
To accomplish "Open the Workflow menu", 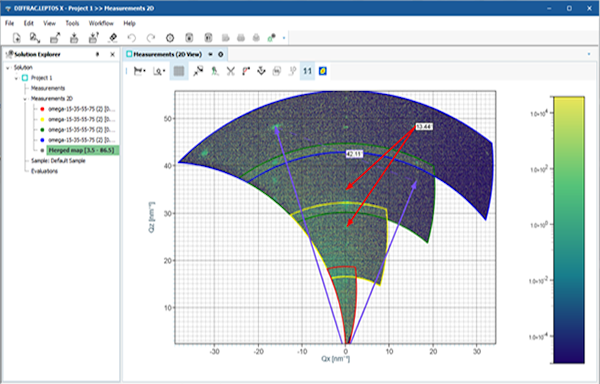I will tap(101, 23).
